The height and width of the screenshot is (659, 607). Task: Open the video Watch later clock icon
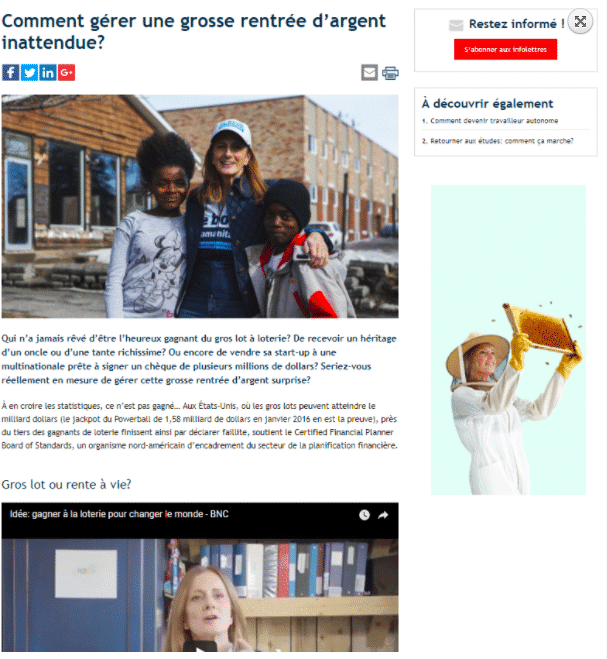(x=364, y=515)
